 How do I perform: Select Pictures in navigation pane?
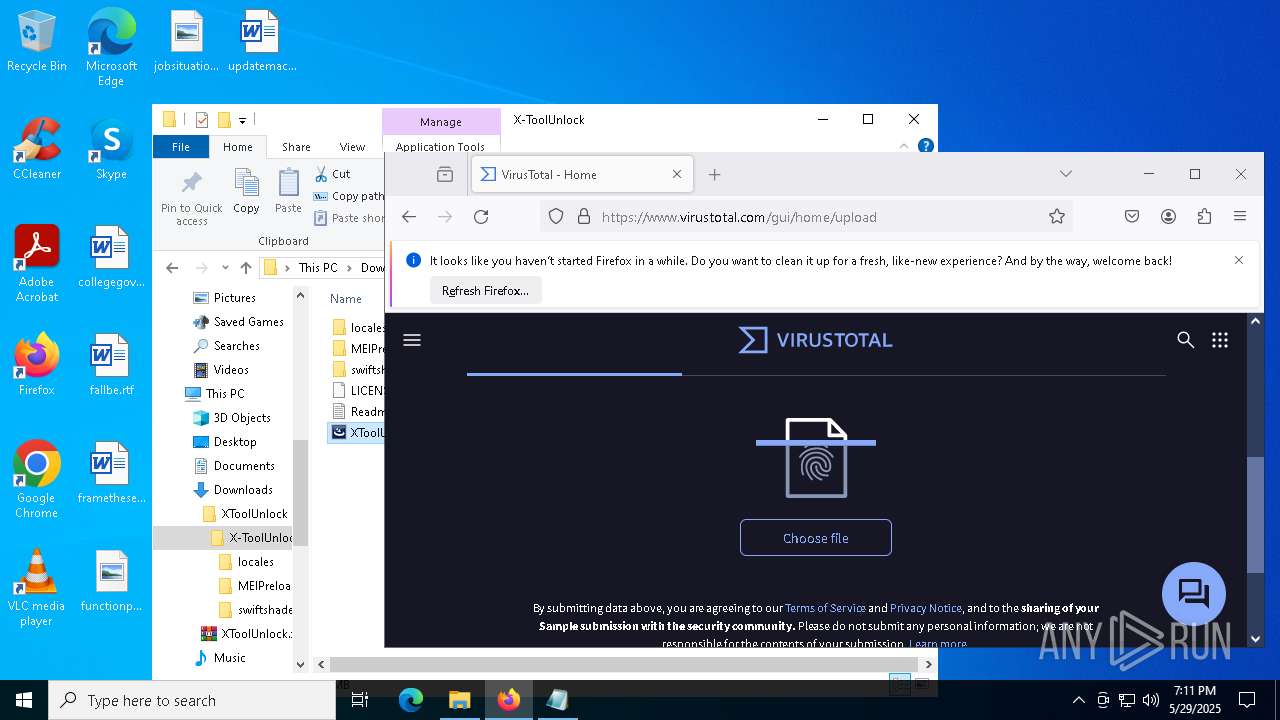[x=235, y=298]
